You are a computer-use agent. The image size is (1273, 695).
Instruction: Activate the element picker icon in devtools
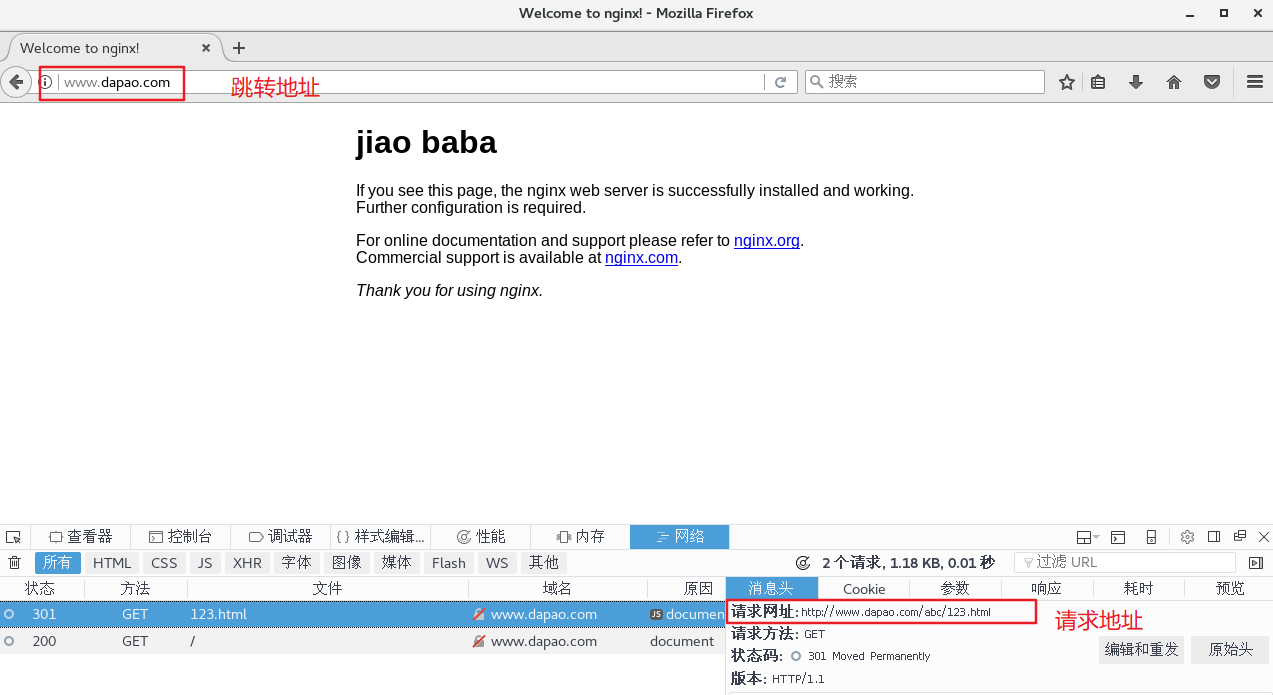(13, 537)
